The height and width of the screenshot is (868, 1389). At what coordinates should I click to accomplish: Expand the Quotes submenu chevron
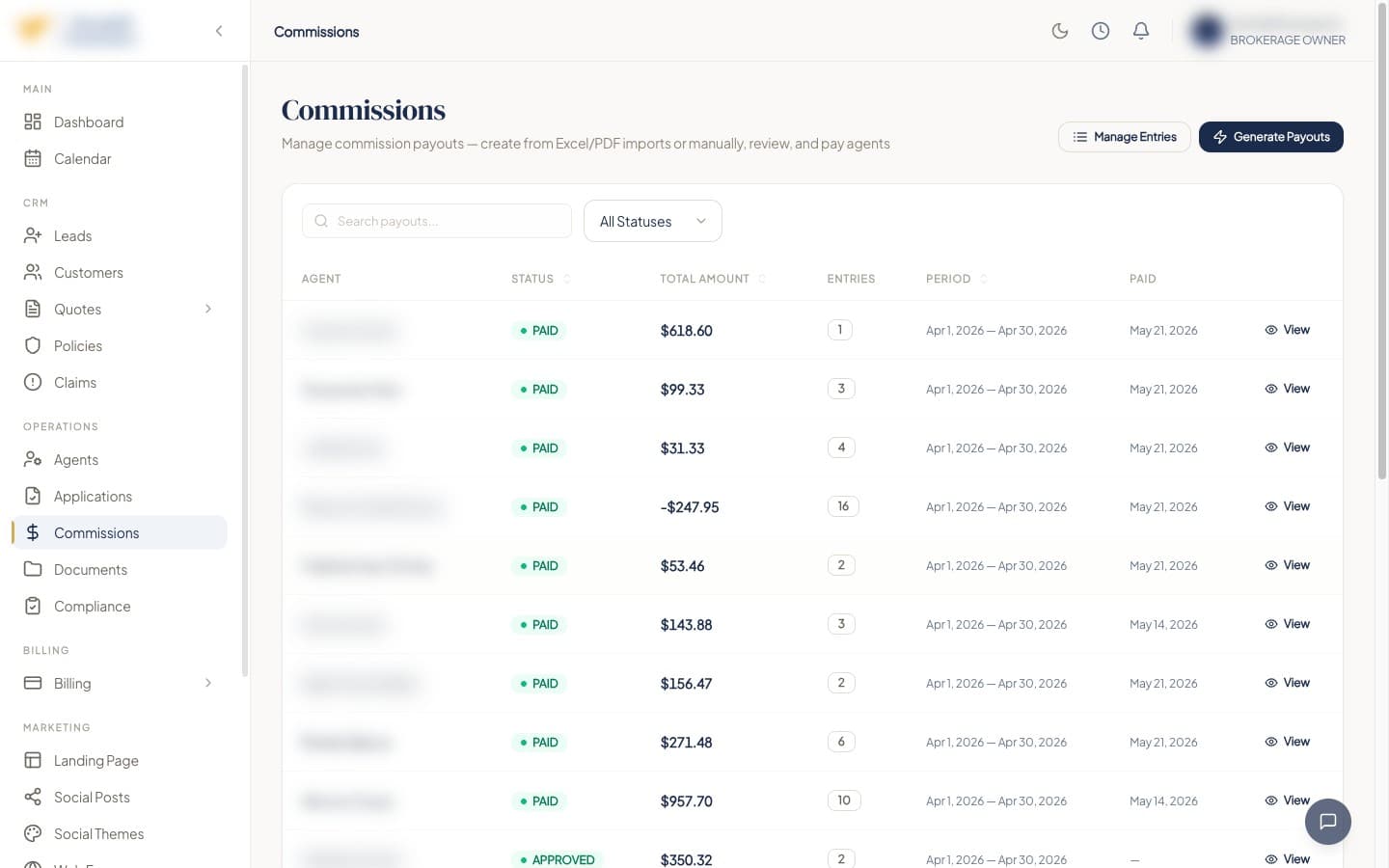click(x=208, y=309)
